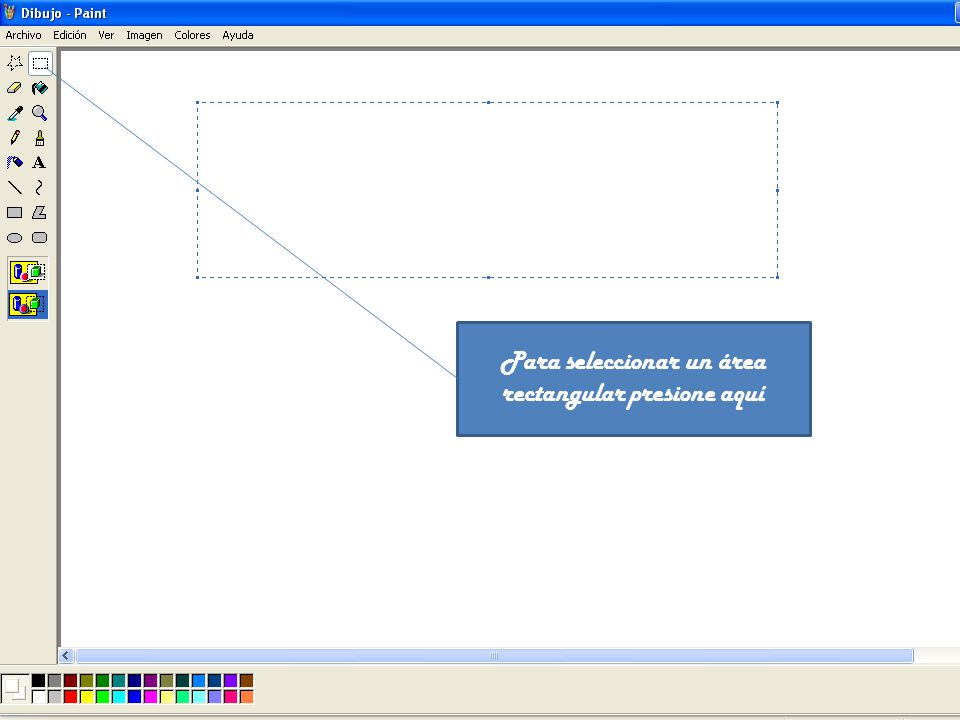Choose the straight Line tool
Image resolution: width=960 pixels, height=720 pixels.
(x=15, y=187)
